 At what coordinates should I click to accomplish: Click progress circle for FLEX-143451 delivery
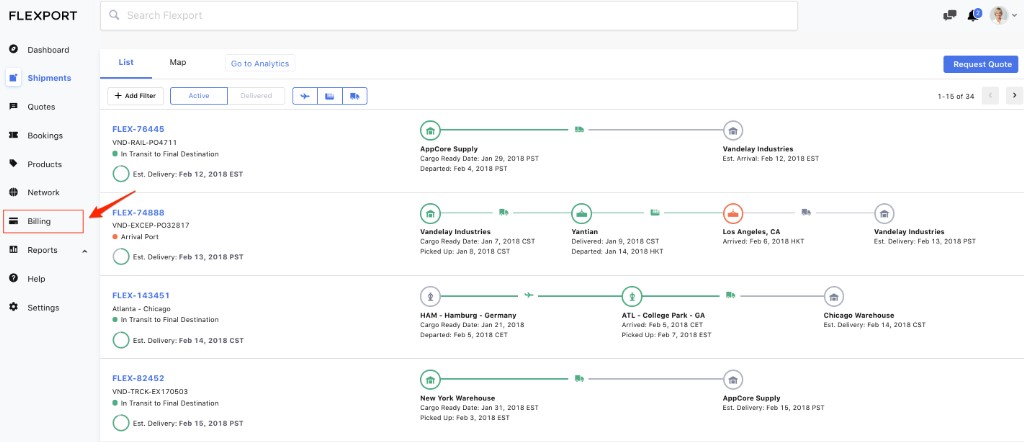[x=121, y=340]
